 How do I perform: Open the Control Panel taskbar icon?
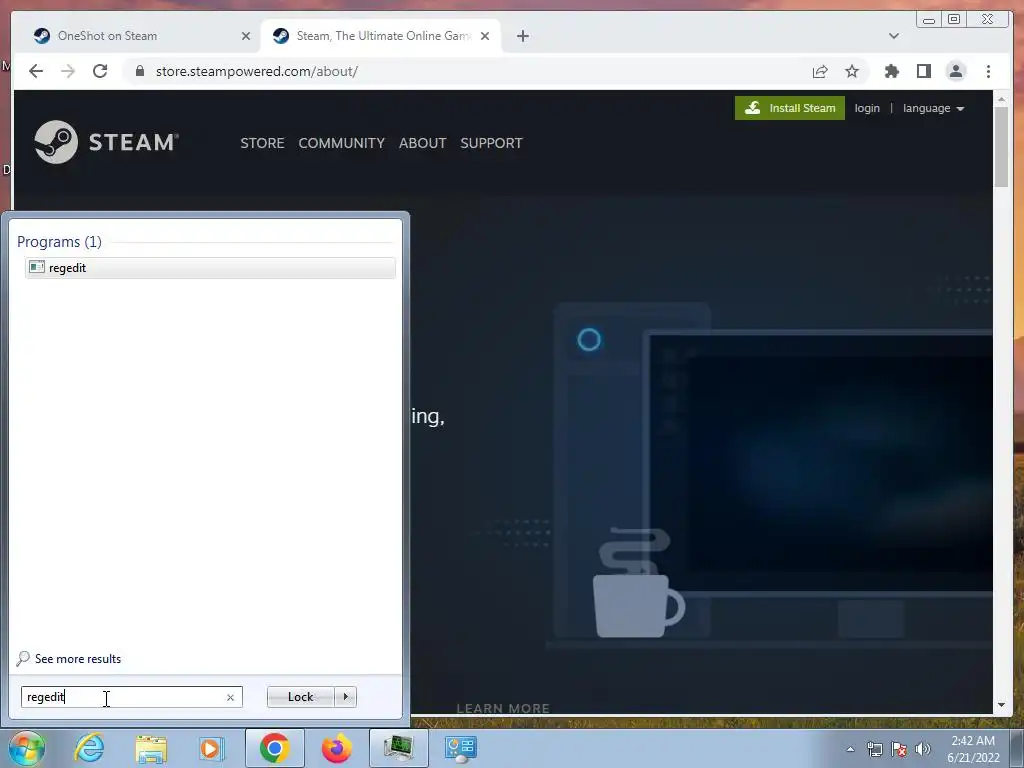(461, 748)
